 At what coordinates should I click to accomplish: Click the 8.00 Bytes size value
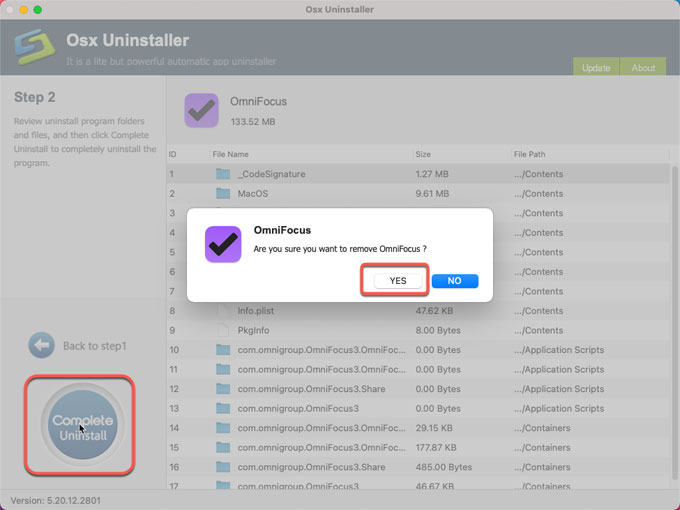438,330
